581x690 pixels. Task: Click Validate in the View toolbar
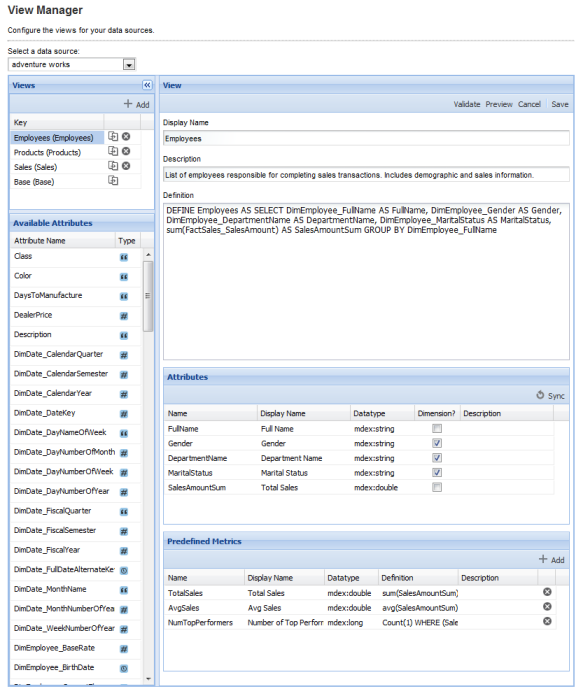point(467,104)
